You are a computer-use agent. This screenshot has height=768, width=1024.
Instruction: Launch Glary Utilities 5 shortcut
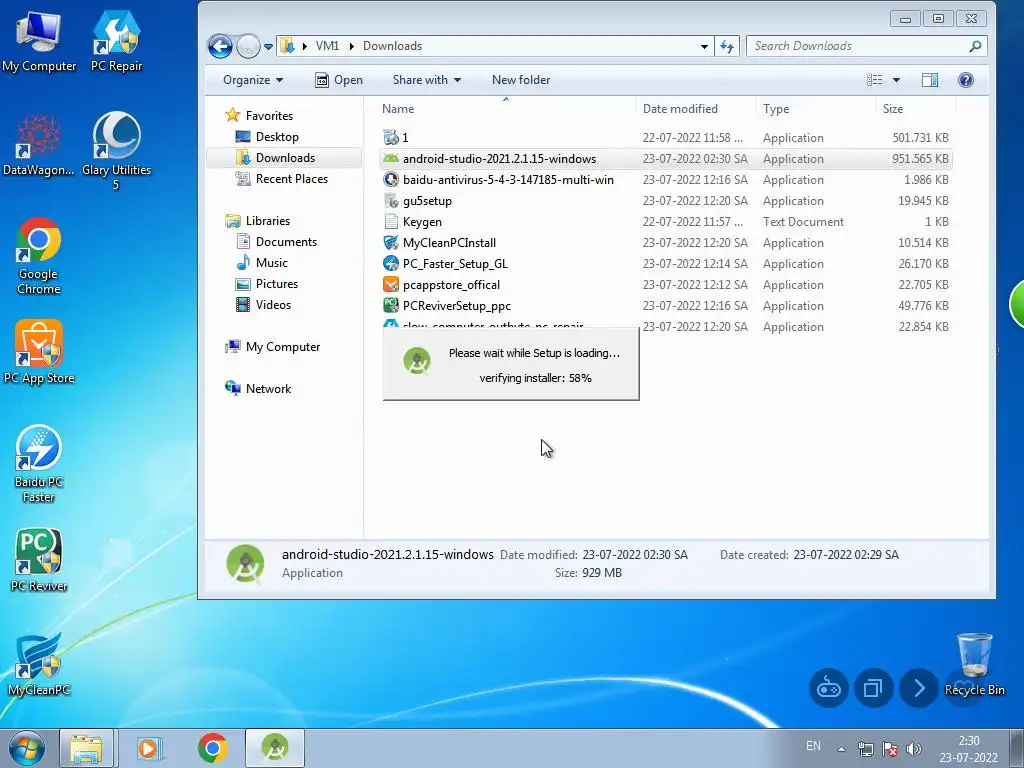coord(116,150)
